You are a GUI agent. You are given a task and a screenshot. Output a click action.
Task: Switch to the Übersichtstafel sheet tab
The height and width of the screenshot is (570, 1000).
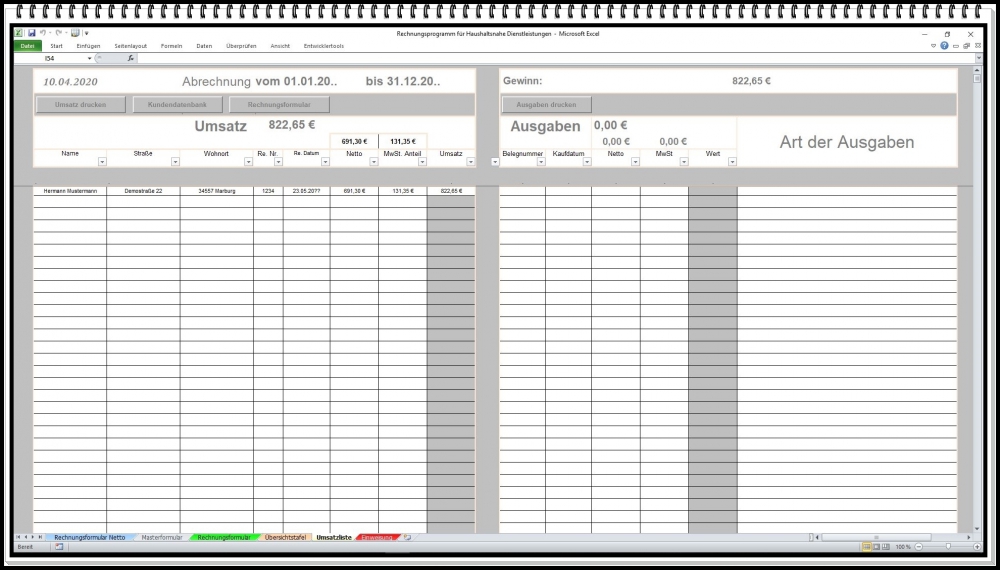click(x=285, y=537)
